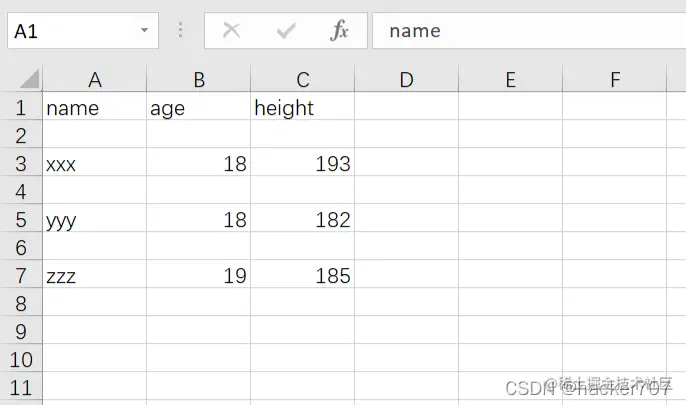This screenshot has height=405, width=686.
Task: Select row 5 header
Action: [x=21, y=220]
